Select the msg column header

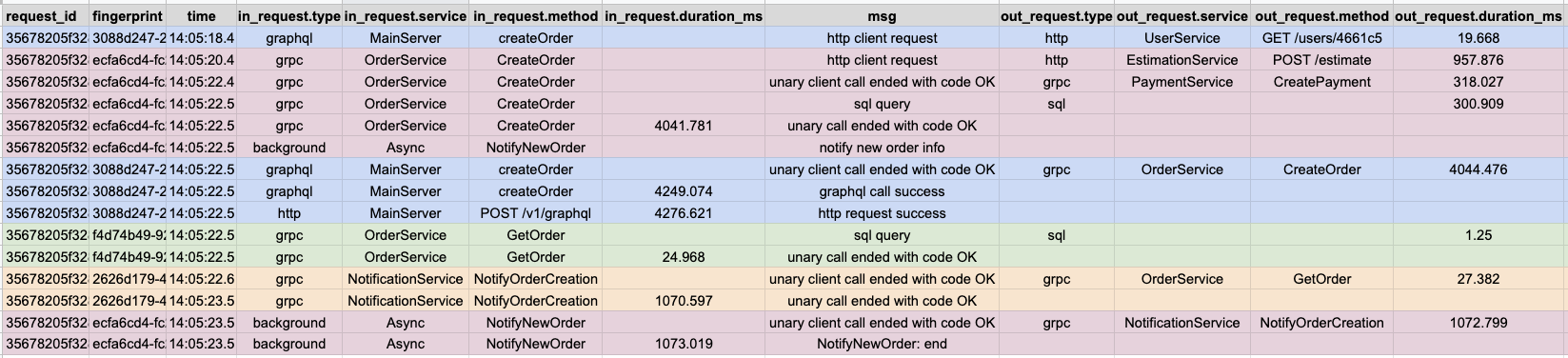click(882, 16)
